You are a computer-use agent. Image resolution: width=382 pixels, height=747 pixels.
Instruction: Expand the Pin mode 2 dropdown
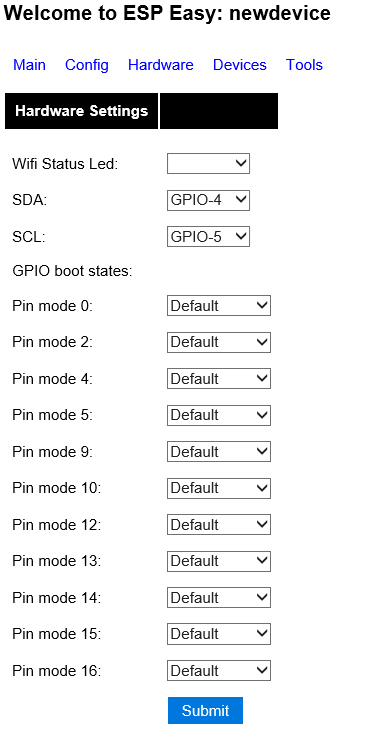219,342
